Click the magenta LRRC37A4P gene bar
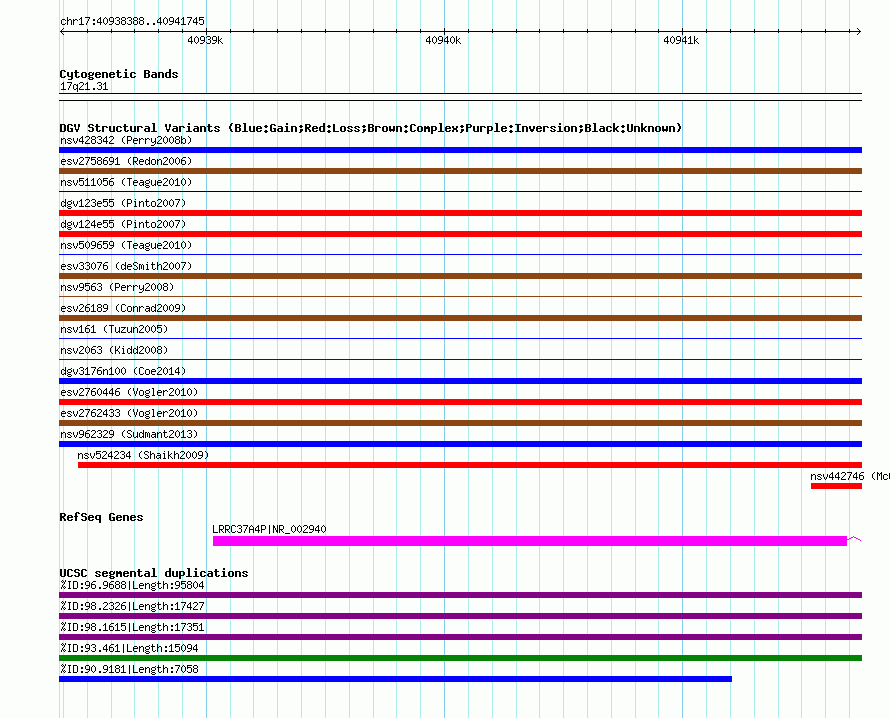 click(x=530, y=541)
